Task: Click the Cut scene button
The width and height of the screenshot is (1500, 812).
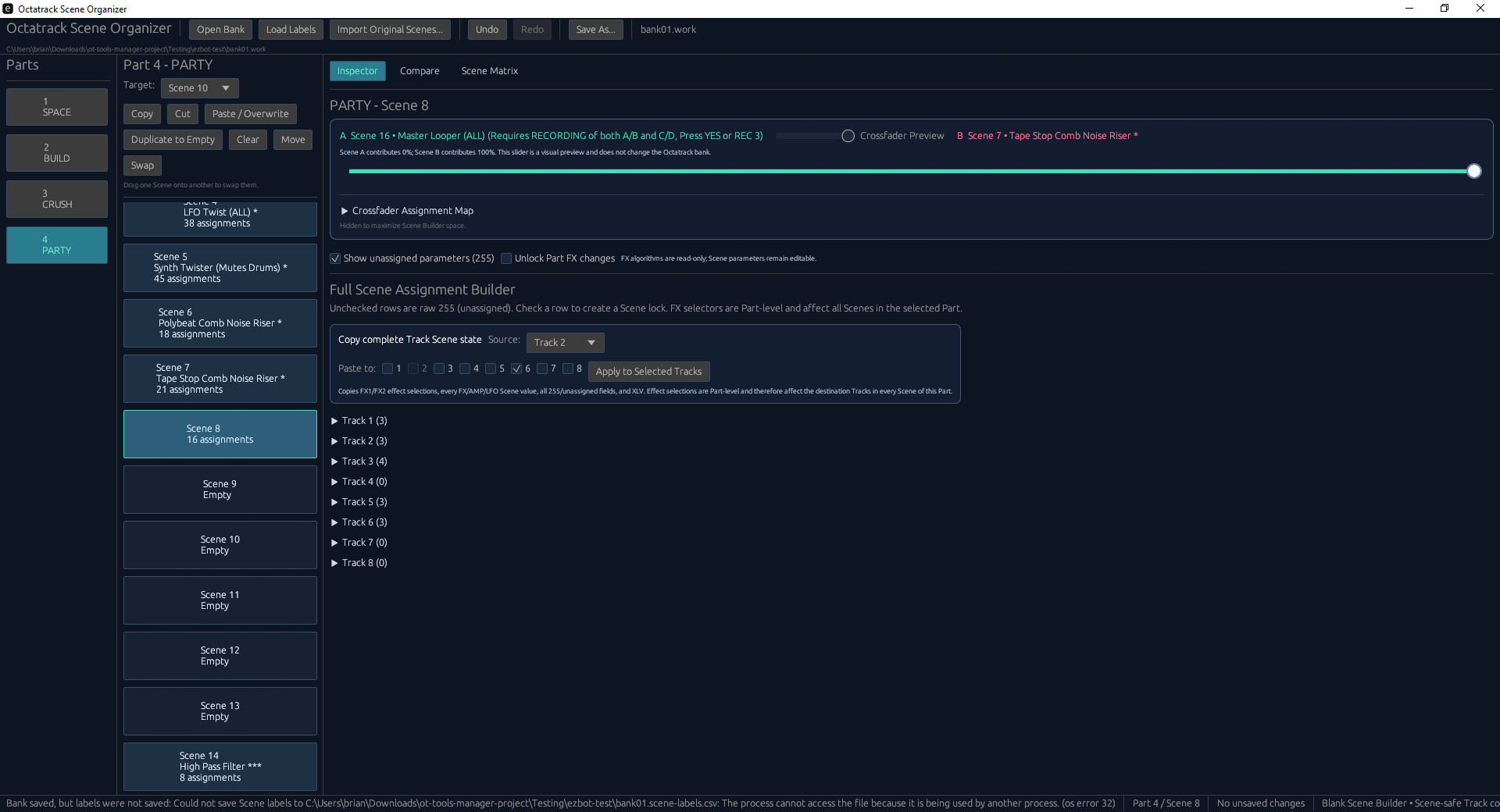Action: coord(183,114)
